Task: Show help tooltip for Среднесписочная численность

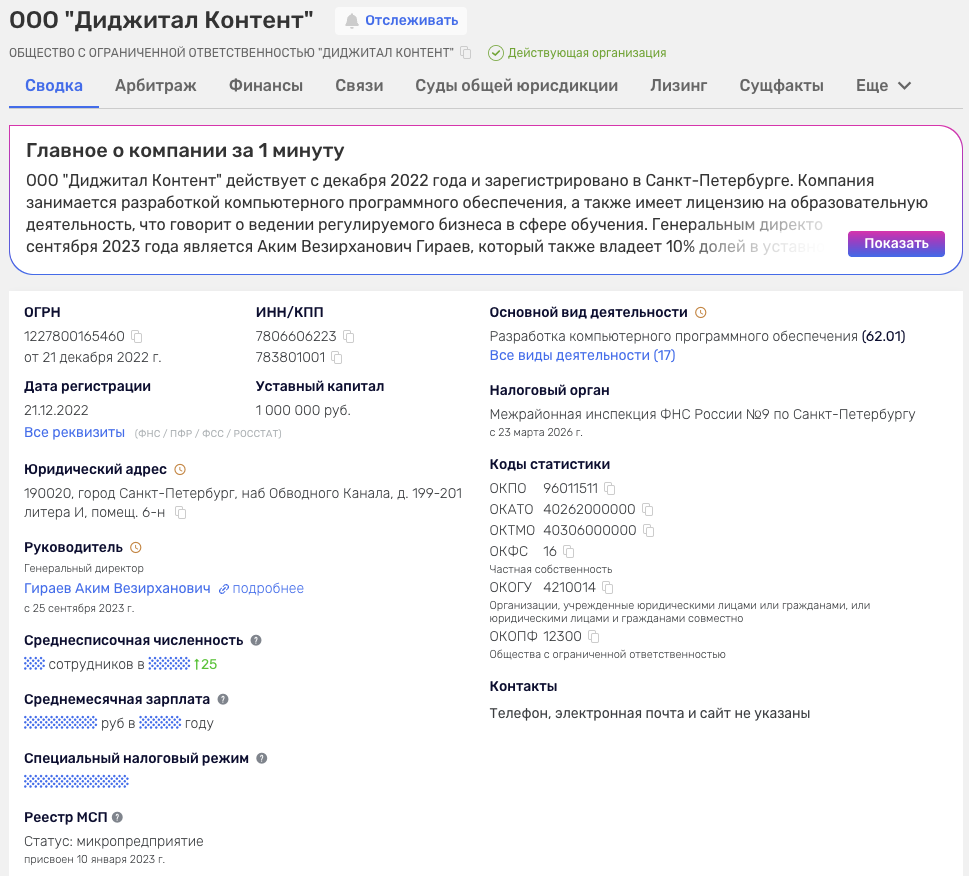Action: [x=256, y=640]
